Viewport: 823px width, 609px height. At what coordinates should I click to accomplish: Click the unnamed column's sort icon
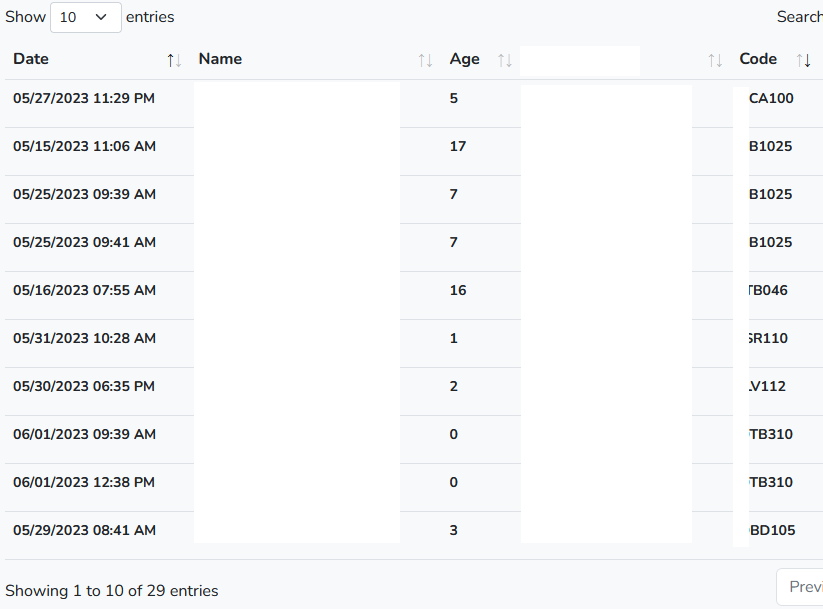[x=715, y=59]
